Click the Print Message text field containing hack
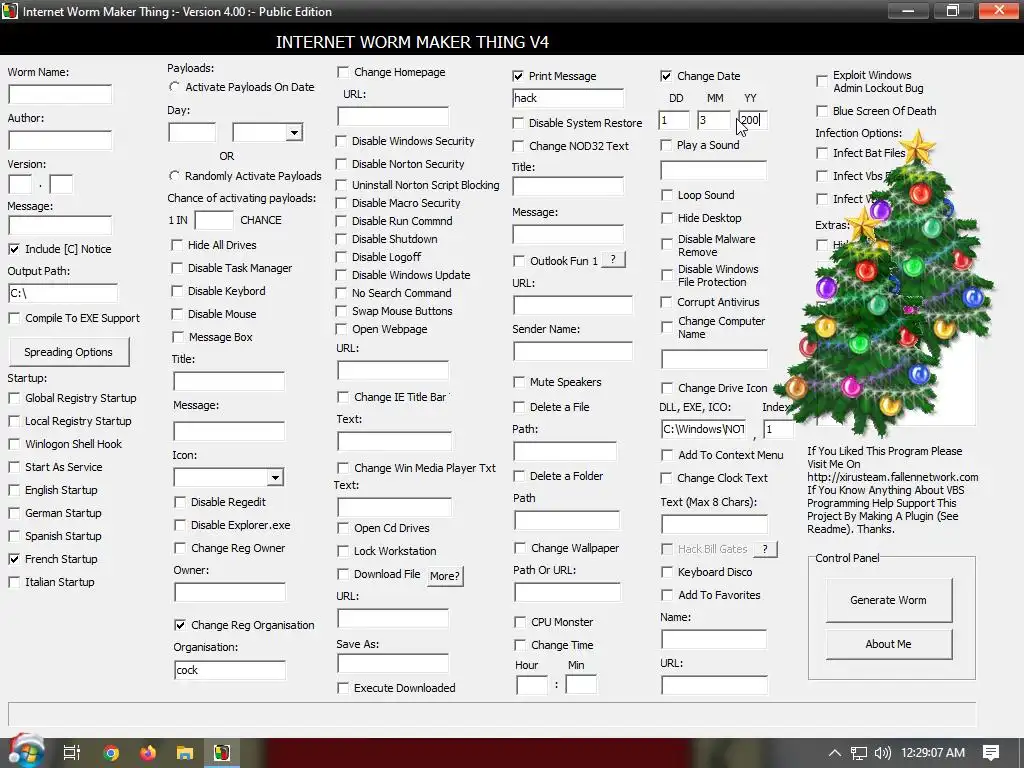Image resolution: width=1024 pixels, height=768 pixels. (568, 98)
